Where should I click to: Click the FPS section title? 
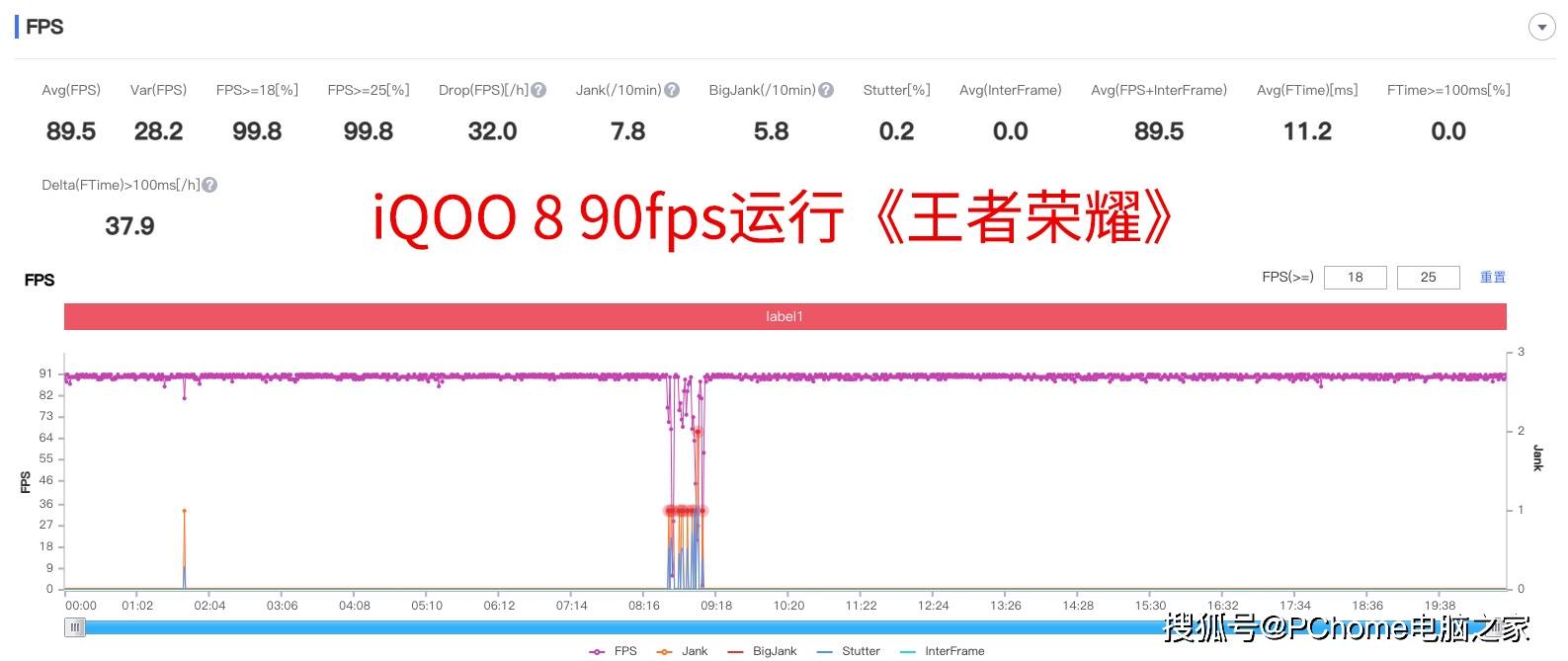44,27
